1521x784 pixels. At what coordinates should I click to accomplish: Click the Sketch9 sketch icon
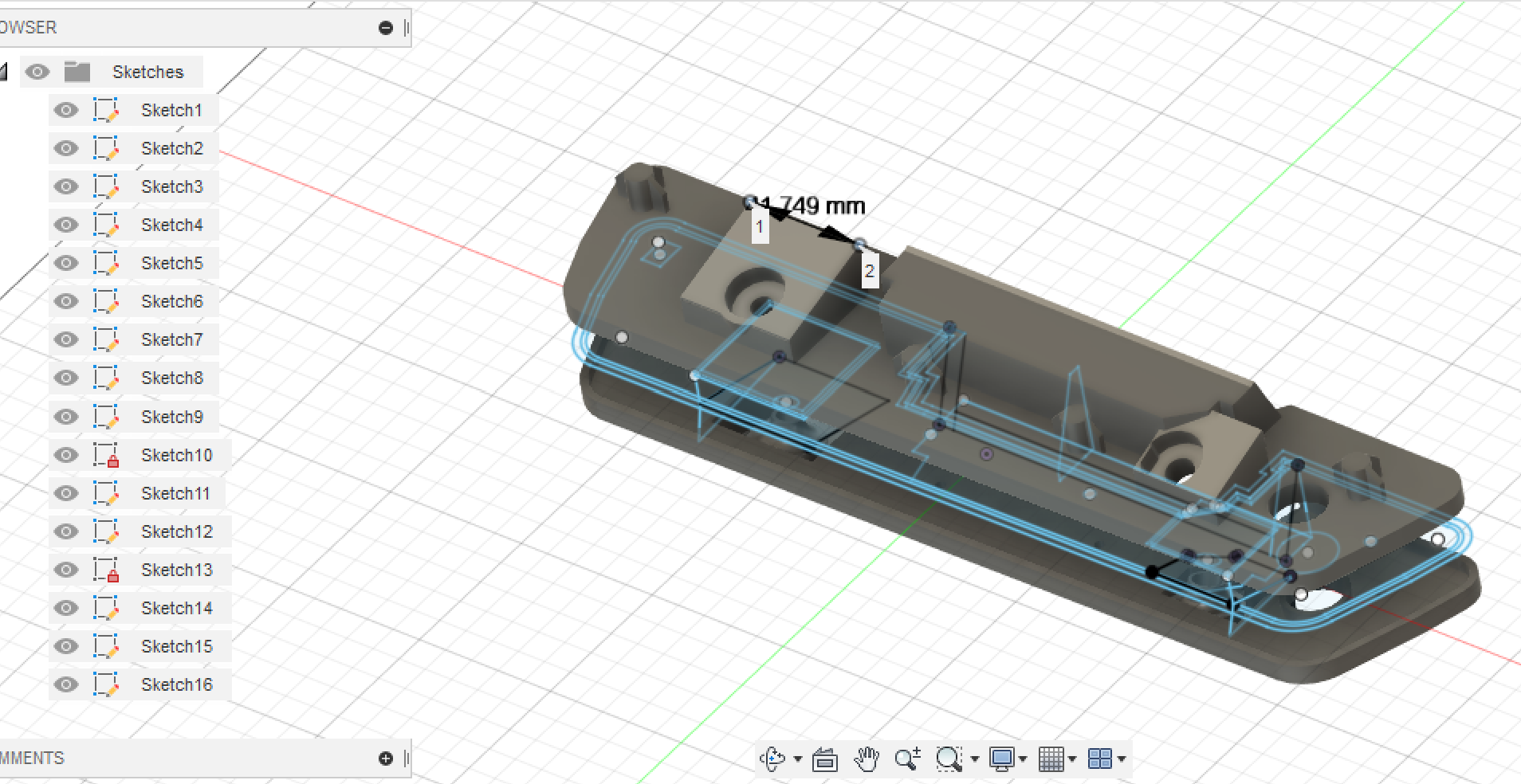(106, 417)
